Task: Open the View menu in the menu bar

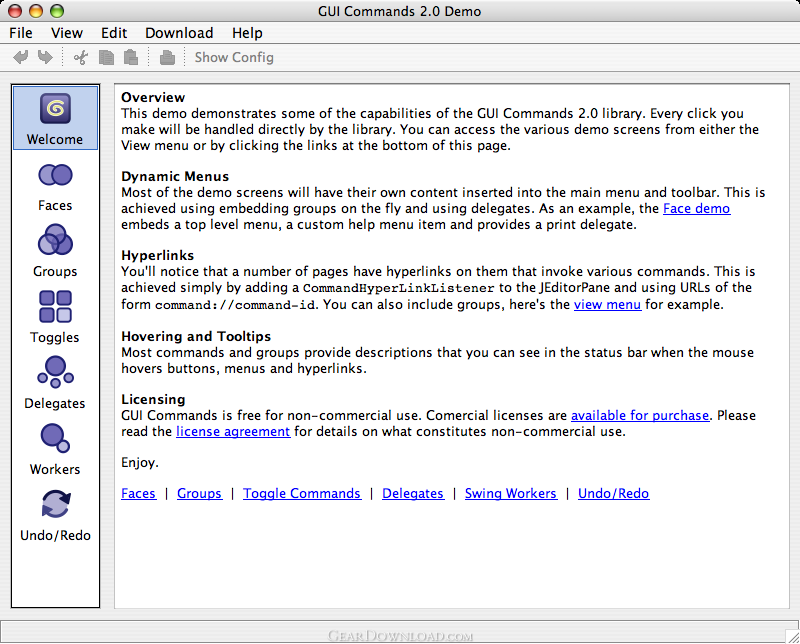Action: pyautogui.click(x=67, y=33)
